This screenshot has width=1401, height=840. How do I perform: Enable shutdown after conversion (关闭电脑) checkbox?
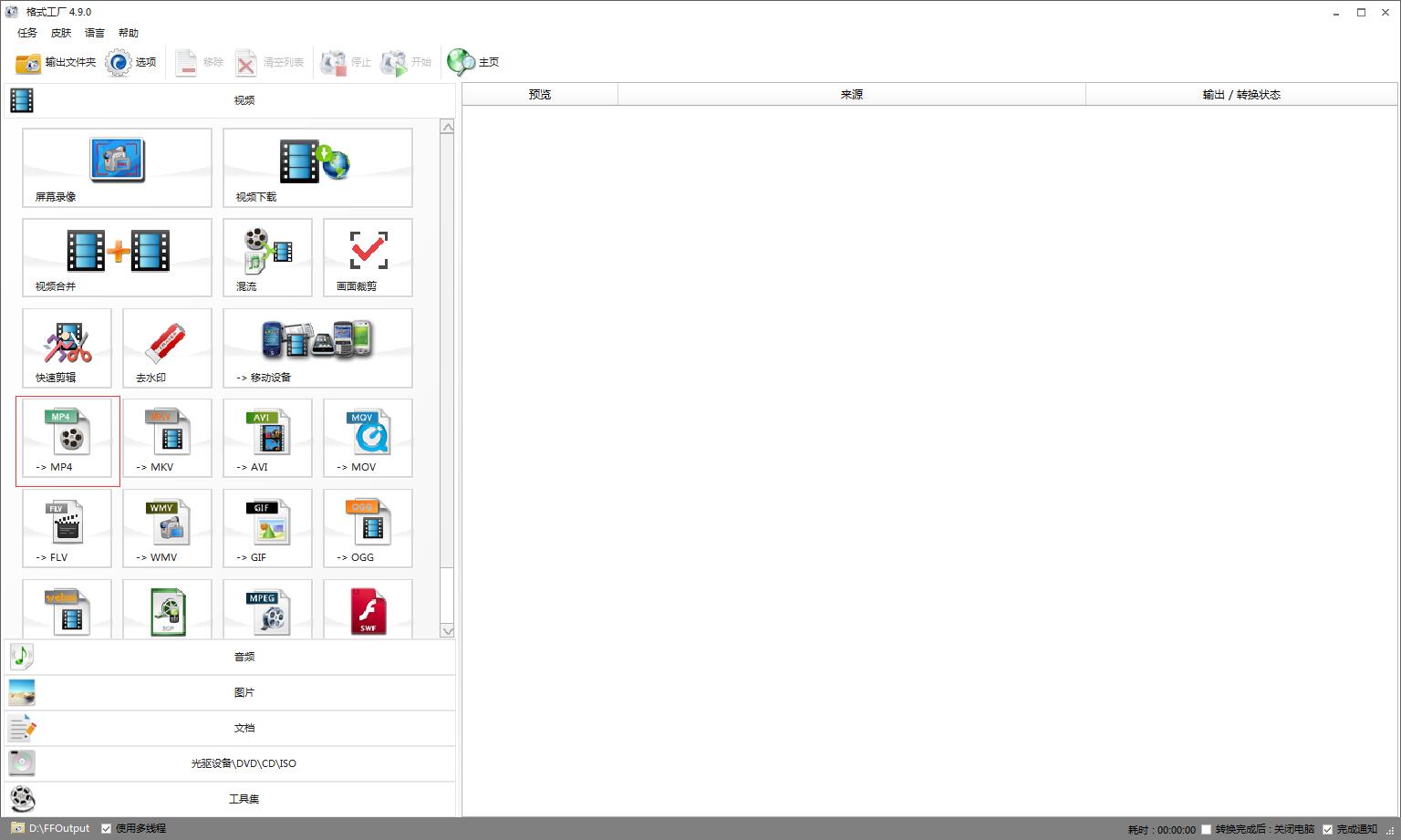[1206, 829]
